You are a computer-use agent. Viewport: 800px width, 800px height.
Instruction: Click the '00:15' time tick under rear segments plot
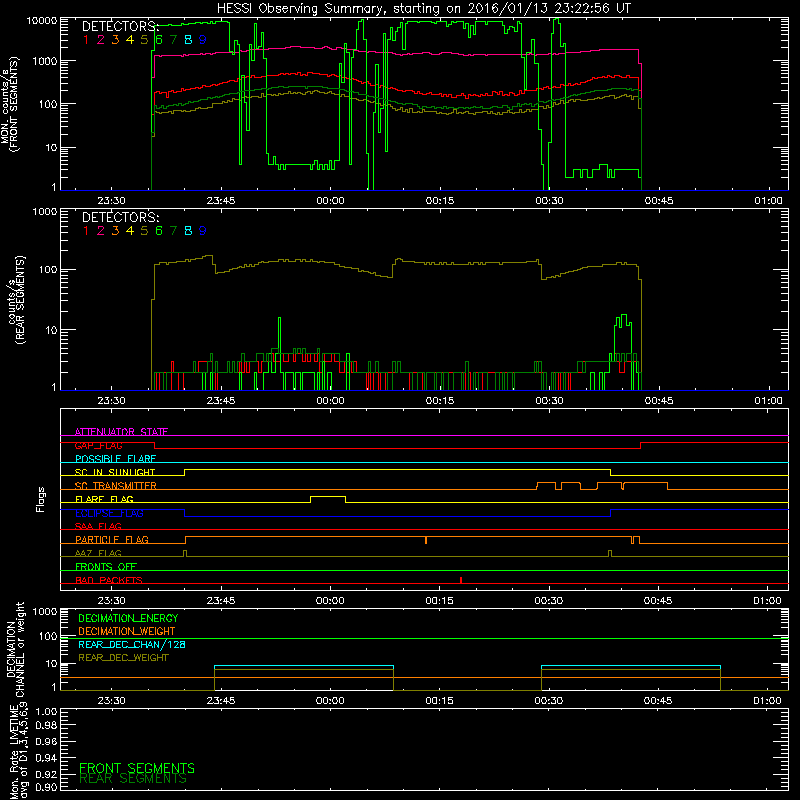point(440,401)
